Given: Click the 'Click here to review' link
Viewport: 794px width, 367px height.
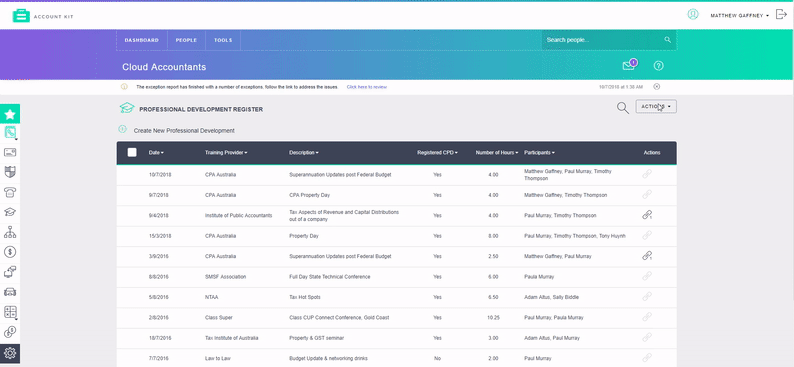Looking at the screenshot, I should 367,87.
